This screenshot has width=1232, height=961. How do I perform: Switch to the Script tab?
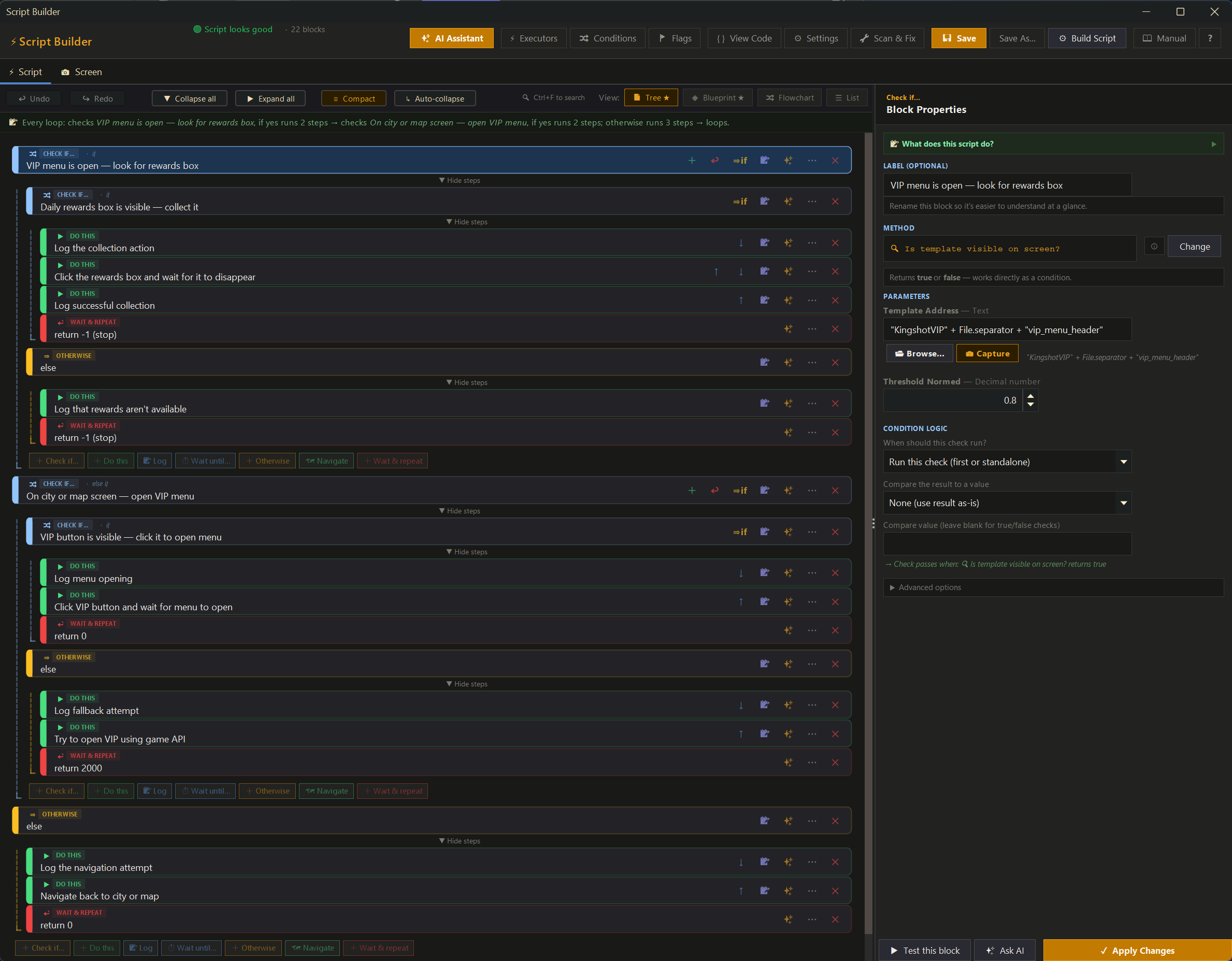25,72
